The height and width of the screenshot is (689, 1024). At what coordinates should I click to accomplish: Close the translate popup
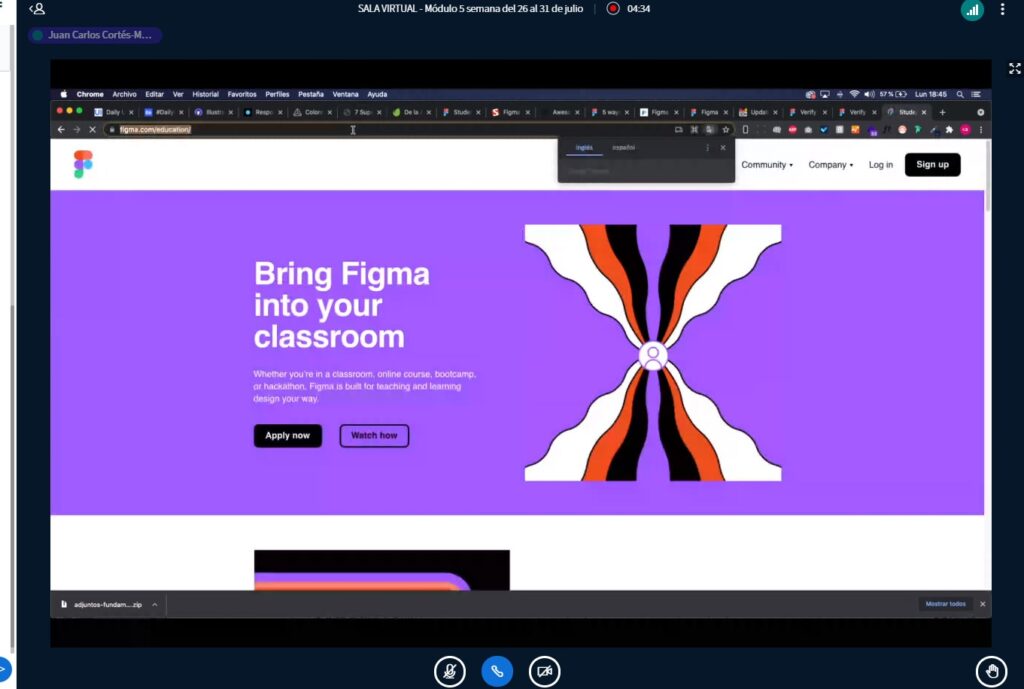tap(723, 148)
